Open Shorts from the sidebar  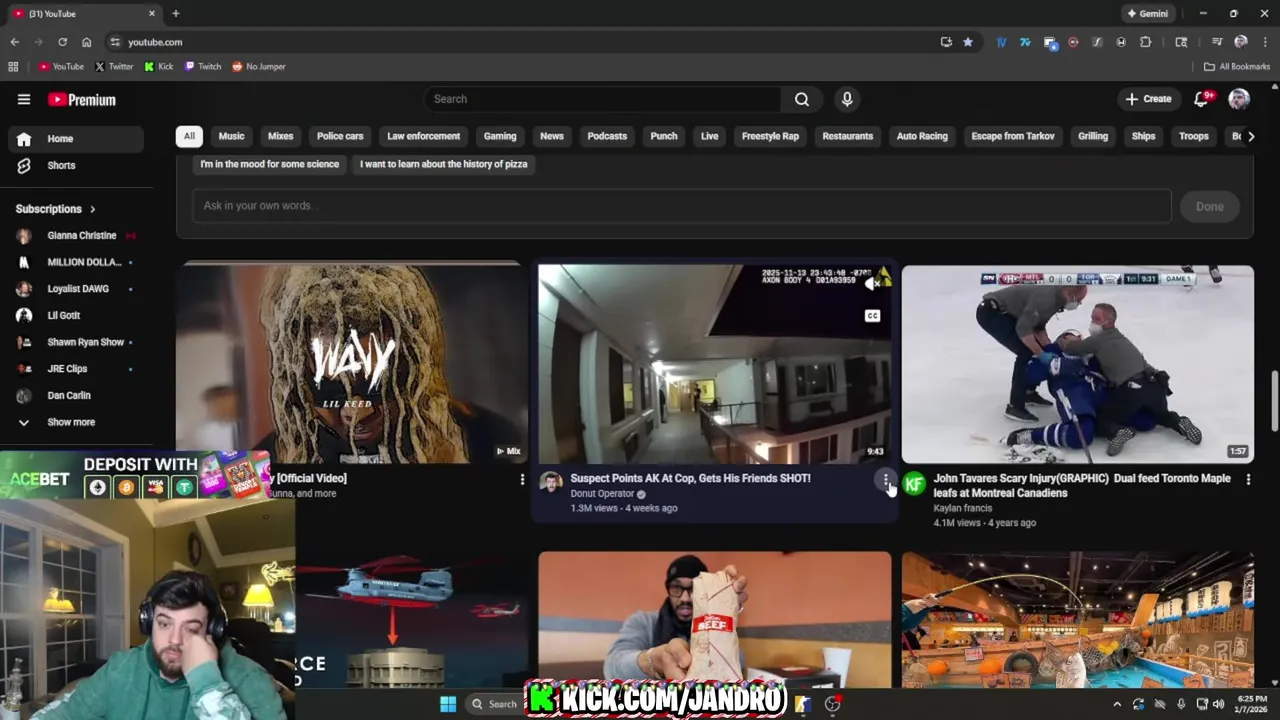coord(60,165)
